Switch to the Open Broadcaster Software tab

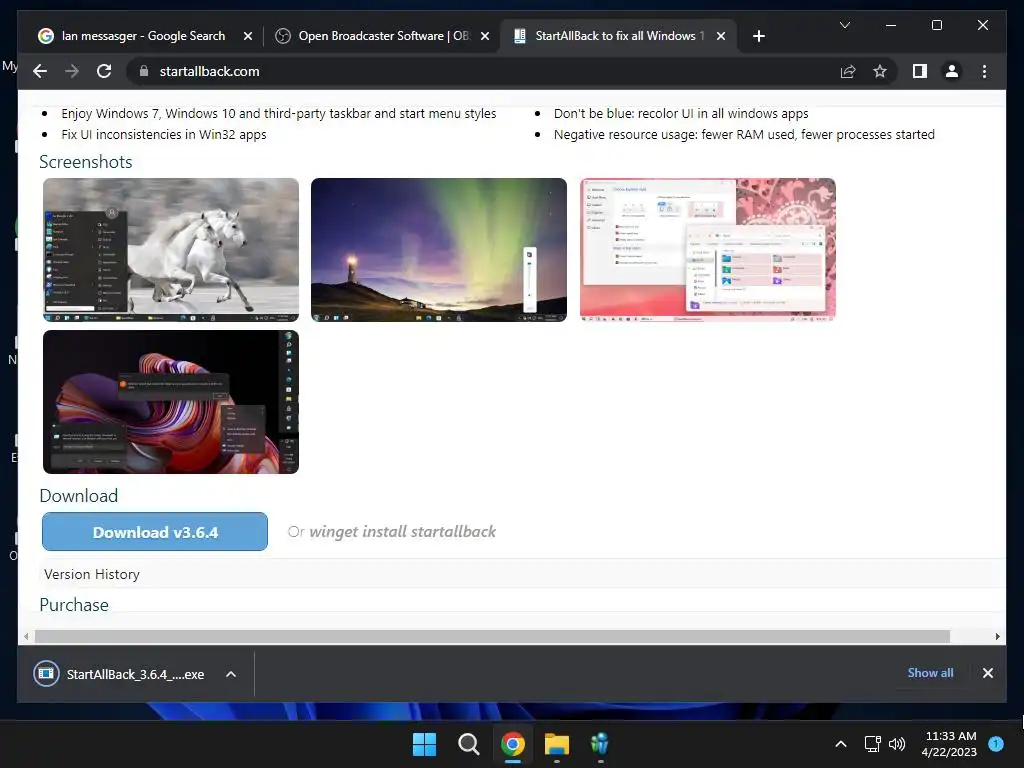click(382, 36)
